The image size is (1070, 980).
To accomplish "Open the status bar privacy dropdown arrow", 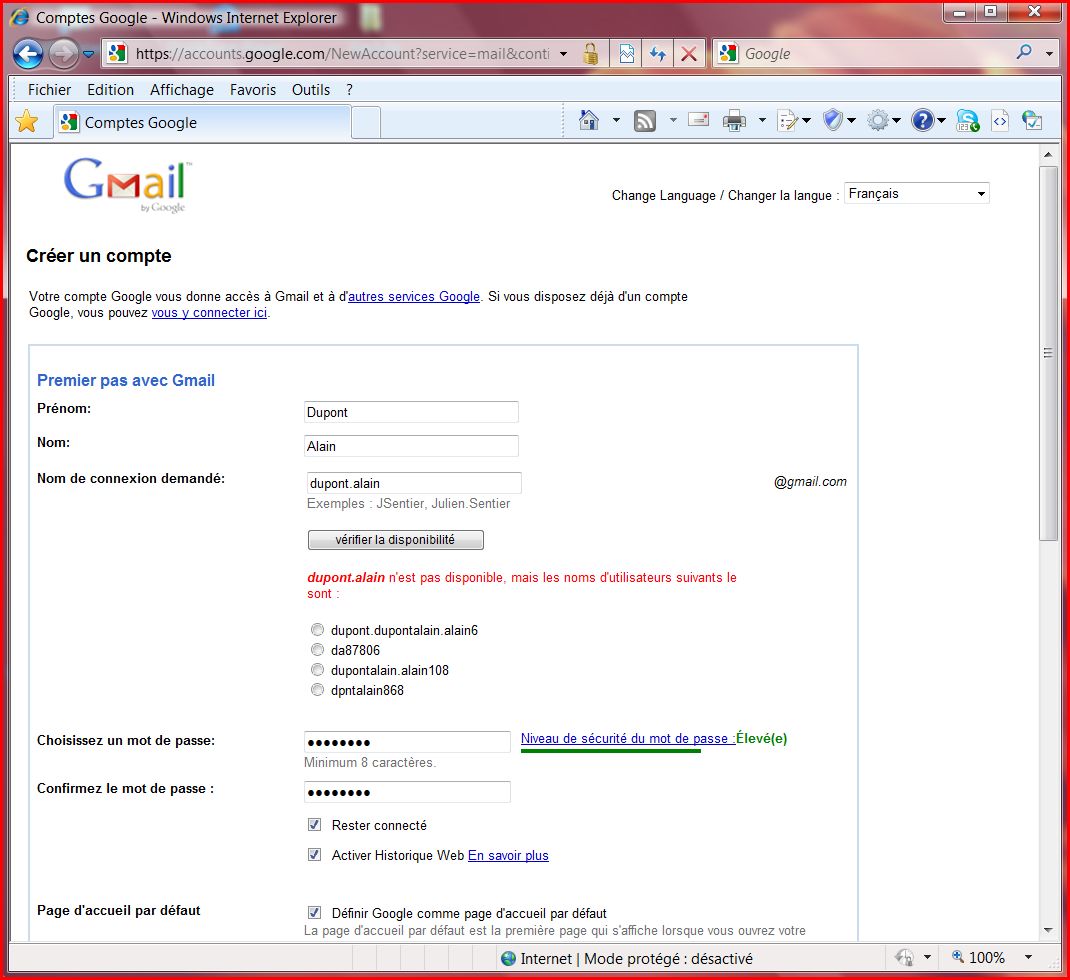I will pos(927,957).
